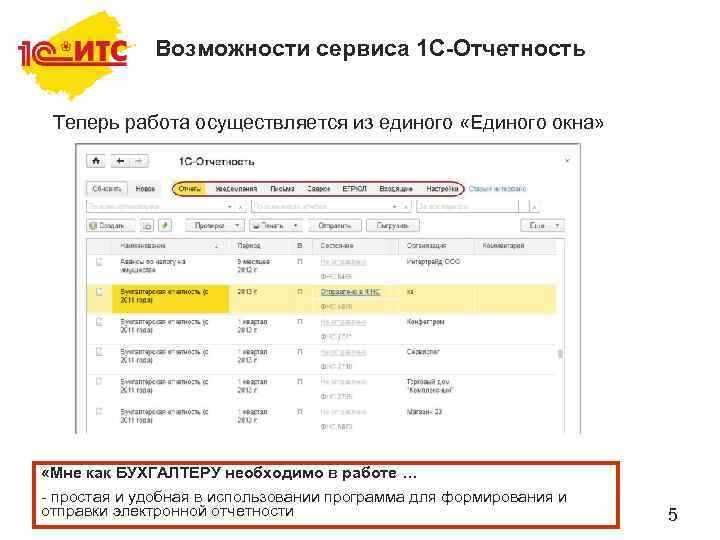Open the status link in the Сервислог row
The width and height of the screenshot is (720, 540).
pos(343,352)
